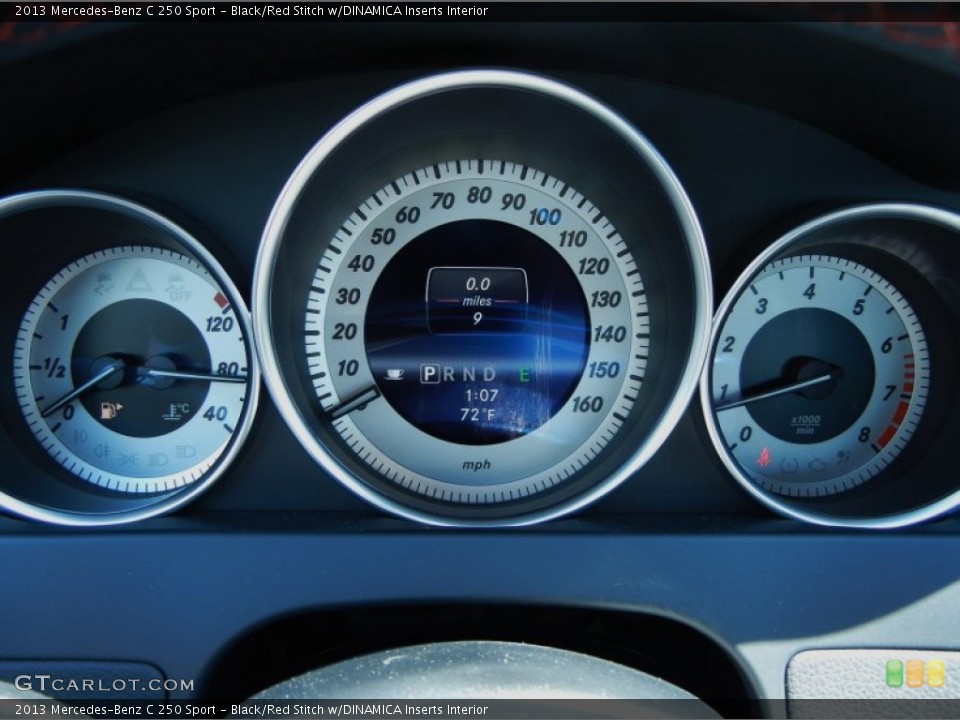Click the coffee cup attention assist icon

click(396, 374)
